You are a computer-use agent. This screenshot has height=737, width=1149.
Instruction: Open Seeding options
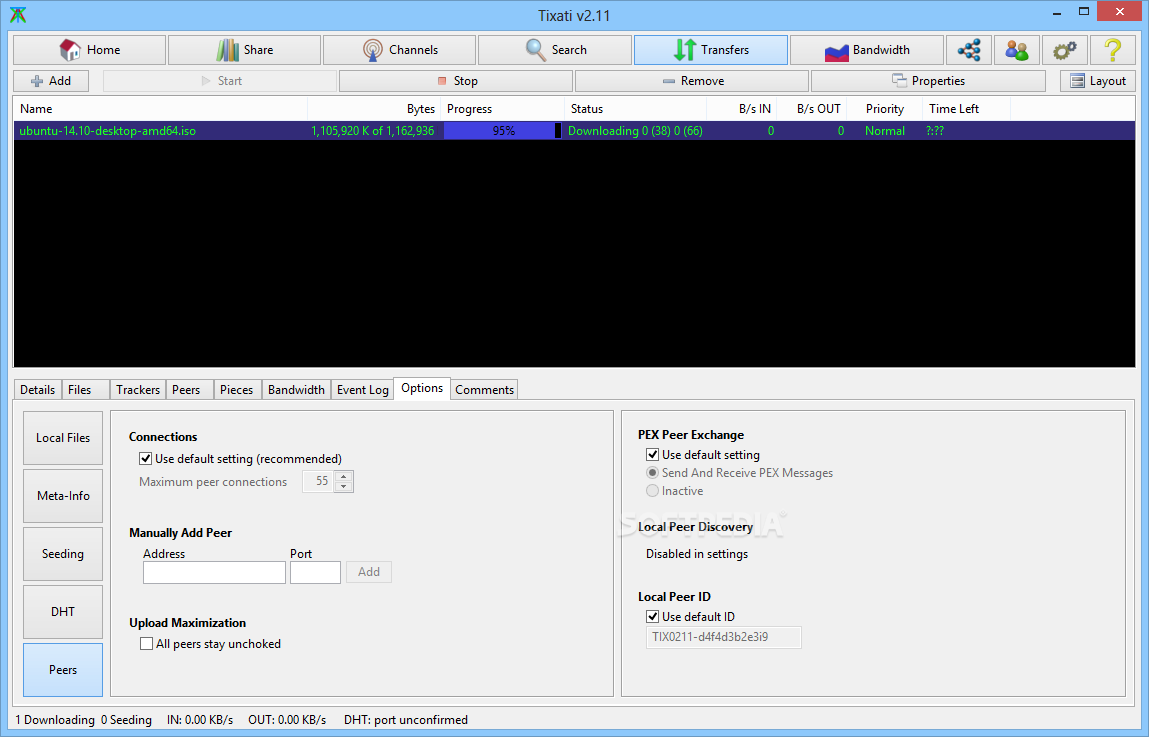pos(63,554)
